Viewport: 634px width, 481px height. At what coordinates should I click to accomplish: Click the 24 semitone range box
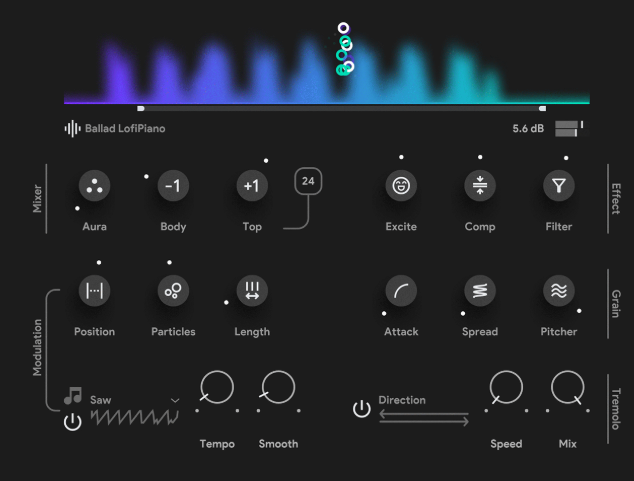(x=308, y=181)
